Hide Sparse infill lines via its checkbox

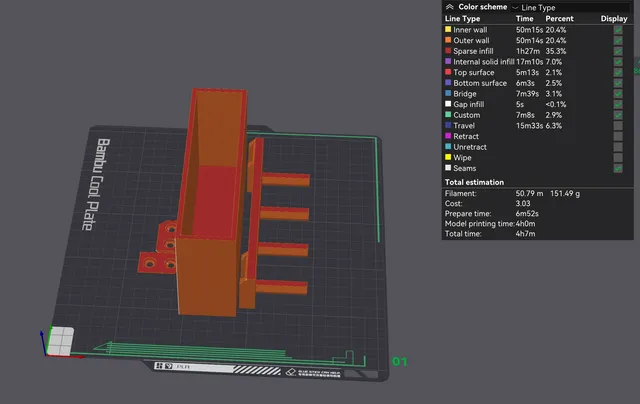(x=618, y=51)
